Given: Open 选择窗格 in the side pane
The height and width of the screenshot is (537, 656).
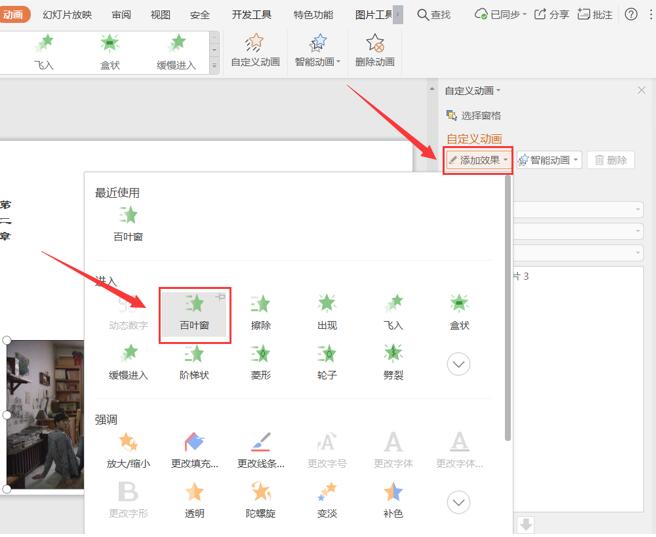Looking at the screenshot, I should [x=474, y=115].
